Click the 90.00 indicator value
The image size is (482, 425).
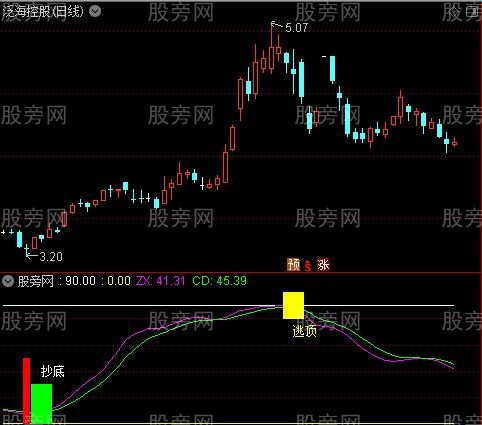pos(80,281)
